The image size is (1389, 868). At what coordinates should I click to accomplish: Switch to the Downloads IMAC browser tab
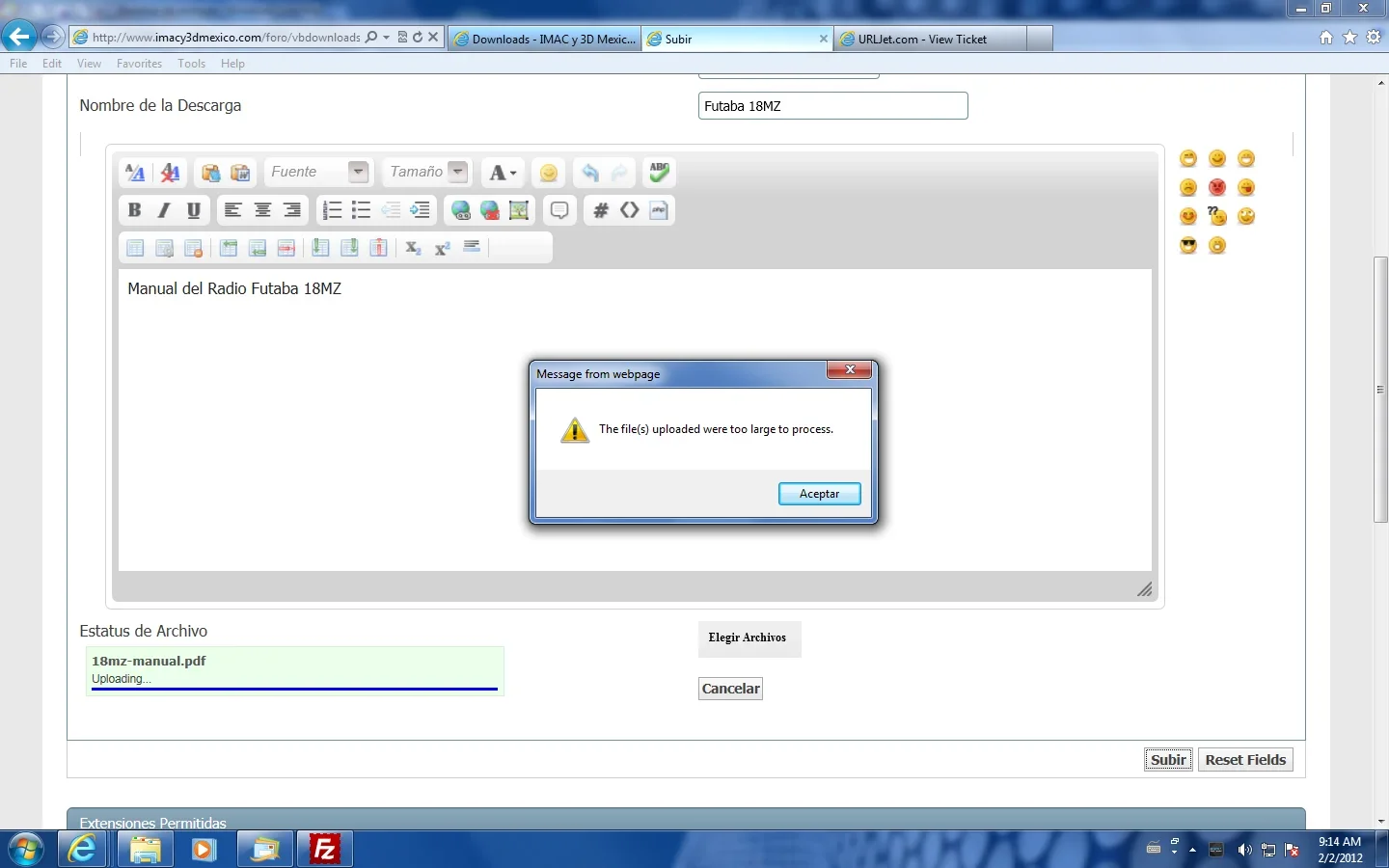[x=544, y=39]
